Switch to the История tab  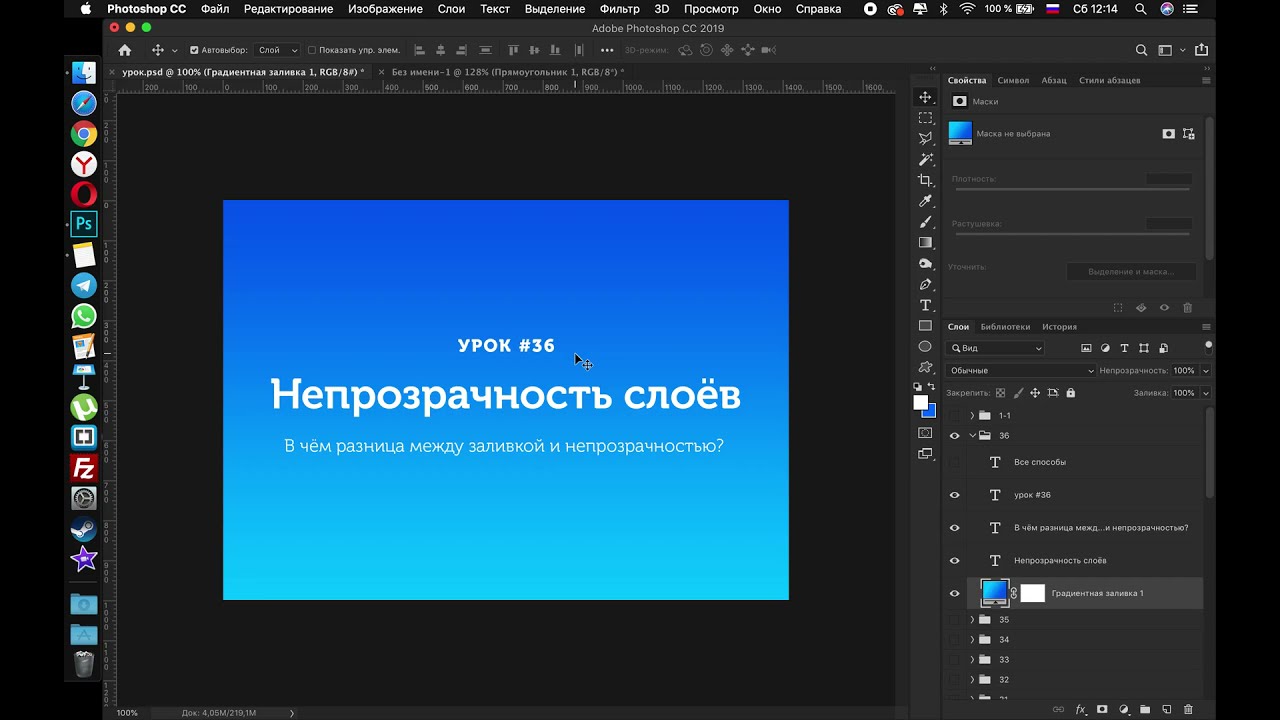(1059, 327)
